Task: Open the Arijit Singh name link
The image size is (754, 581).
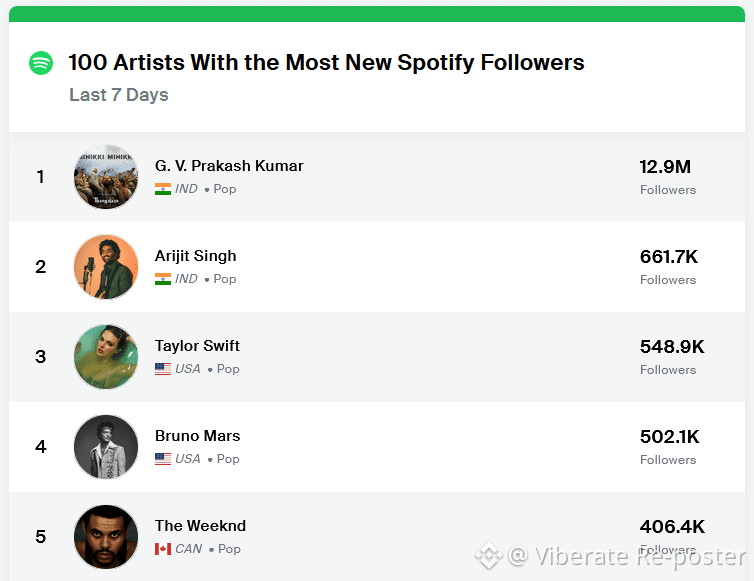Action: click(195, 256)
